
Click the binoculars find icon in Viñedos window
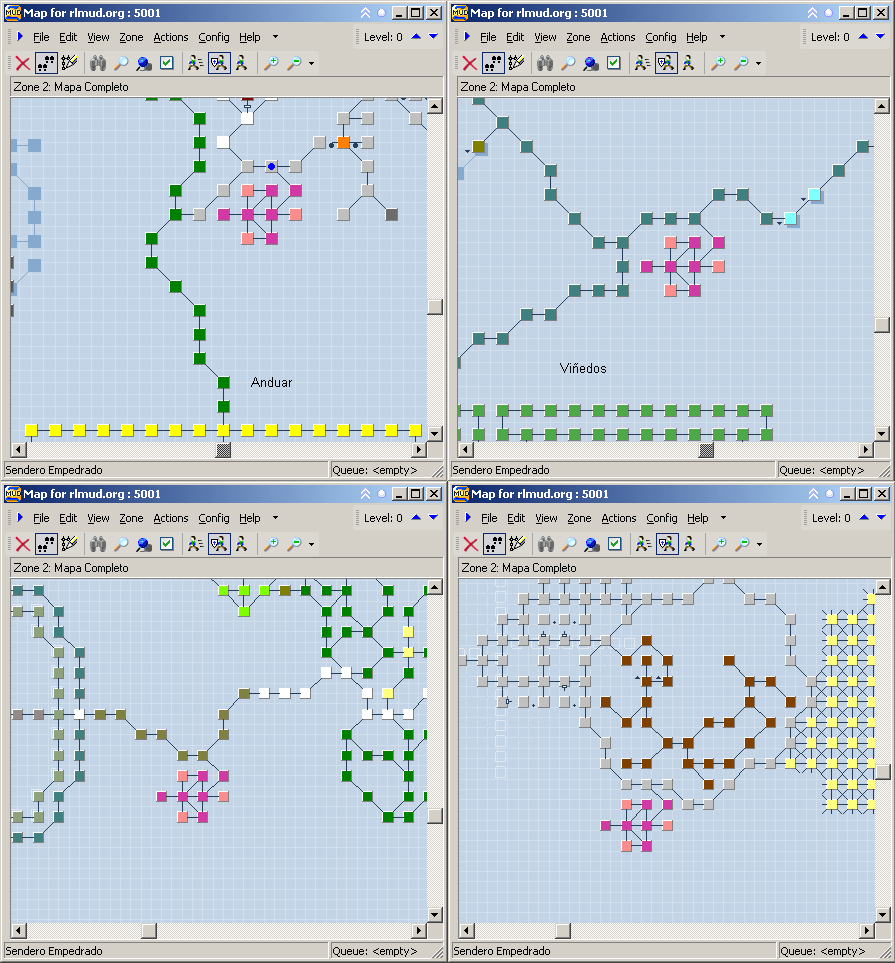point(545,63)
